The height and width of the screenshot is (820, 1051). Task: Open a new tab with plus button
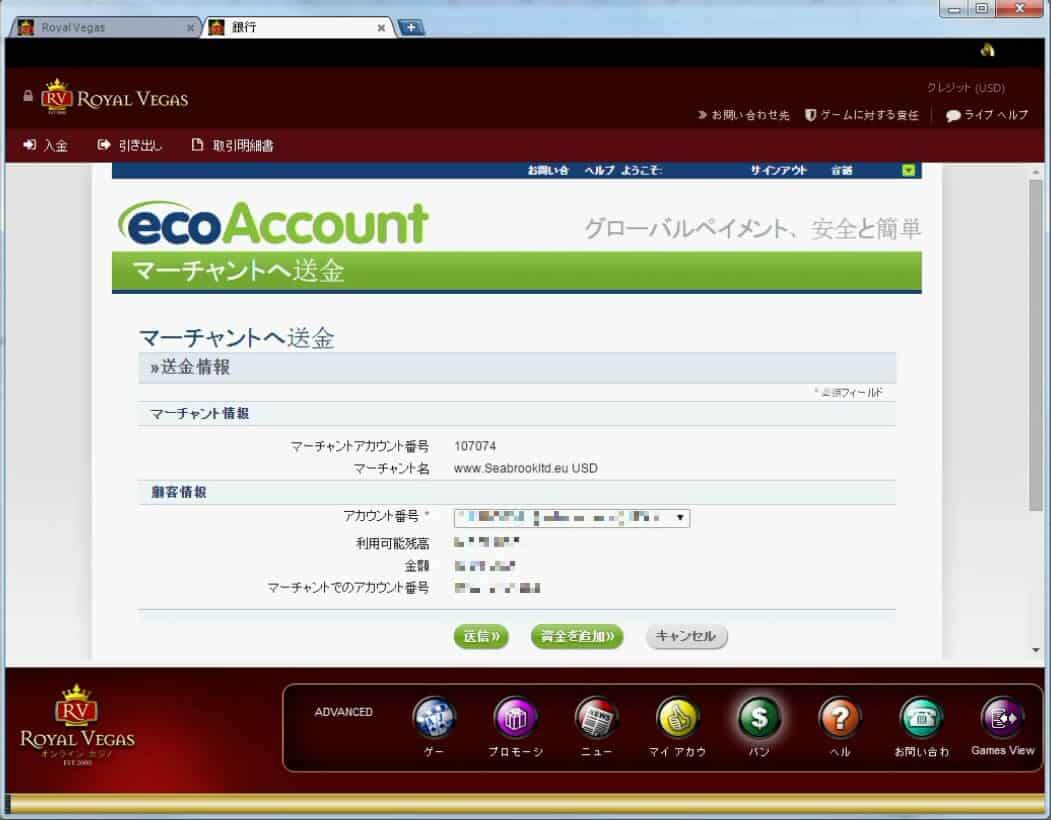[411, 28]
